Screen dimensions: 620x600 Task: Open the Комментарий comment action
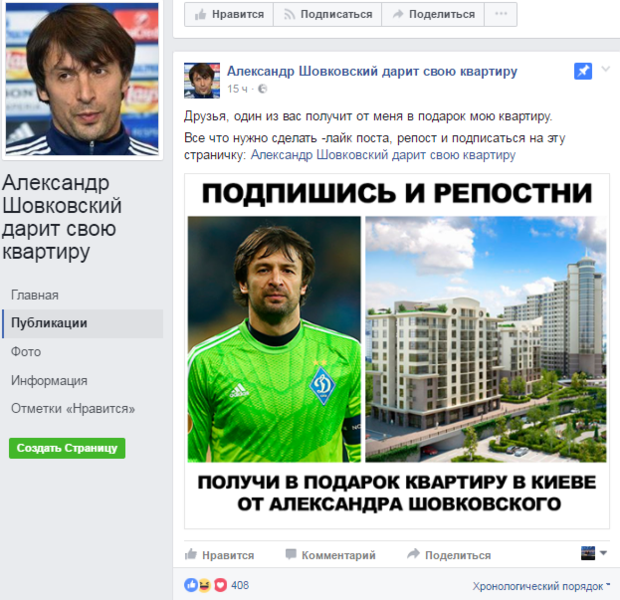pyautogui.click(x=331, y=555)
